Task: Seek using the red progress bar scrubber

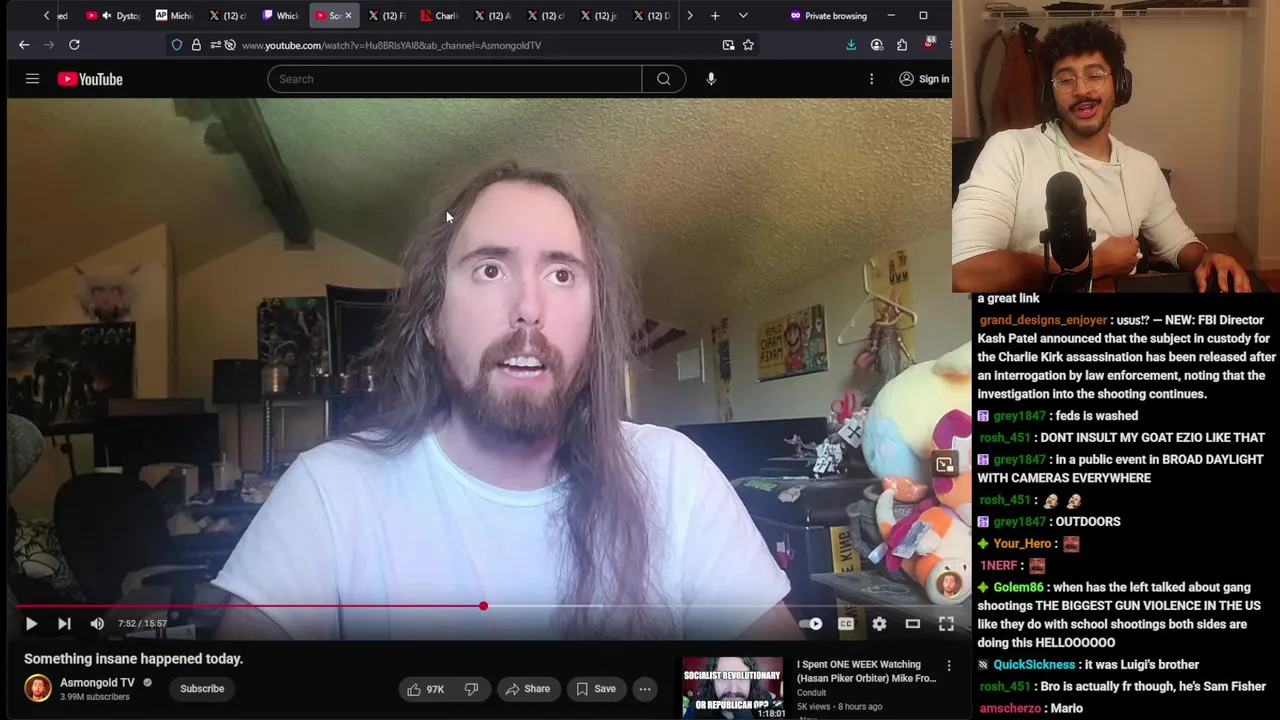Action: (x=483, y=606)
